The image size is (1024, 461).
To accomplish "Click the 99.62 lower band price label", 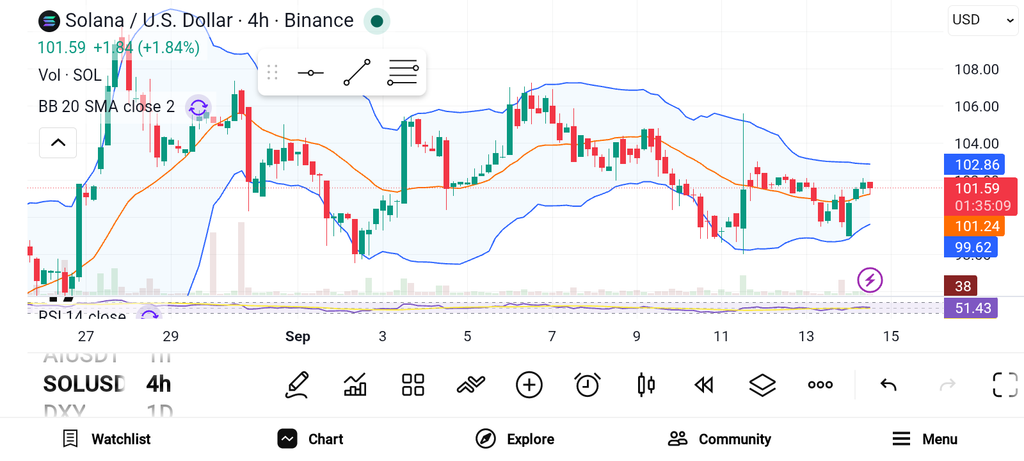I will (x=972, y=247).
